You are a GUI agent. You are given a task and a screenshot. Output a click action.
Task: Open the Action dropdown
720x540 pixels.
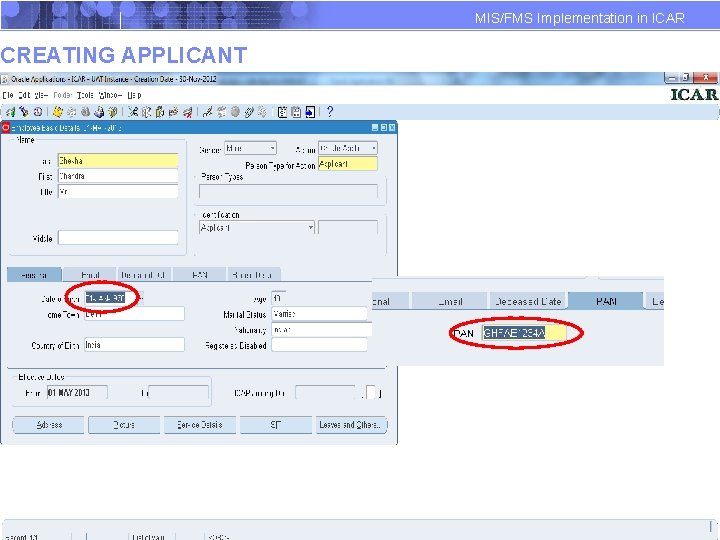(x=348, y=148)
